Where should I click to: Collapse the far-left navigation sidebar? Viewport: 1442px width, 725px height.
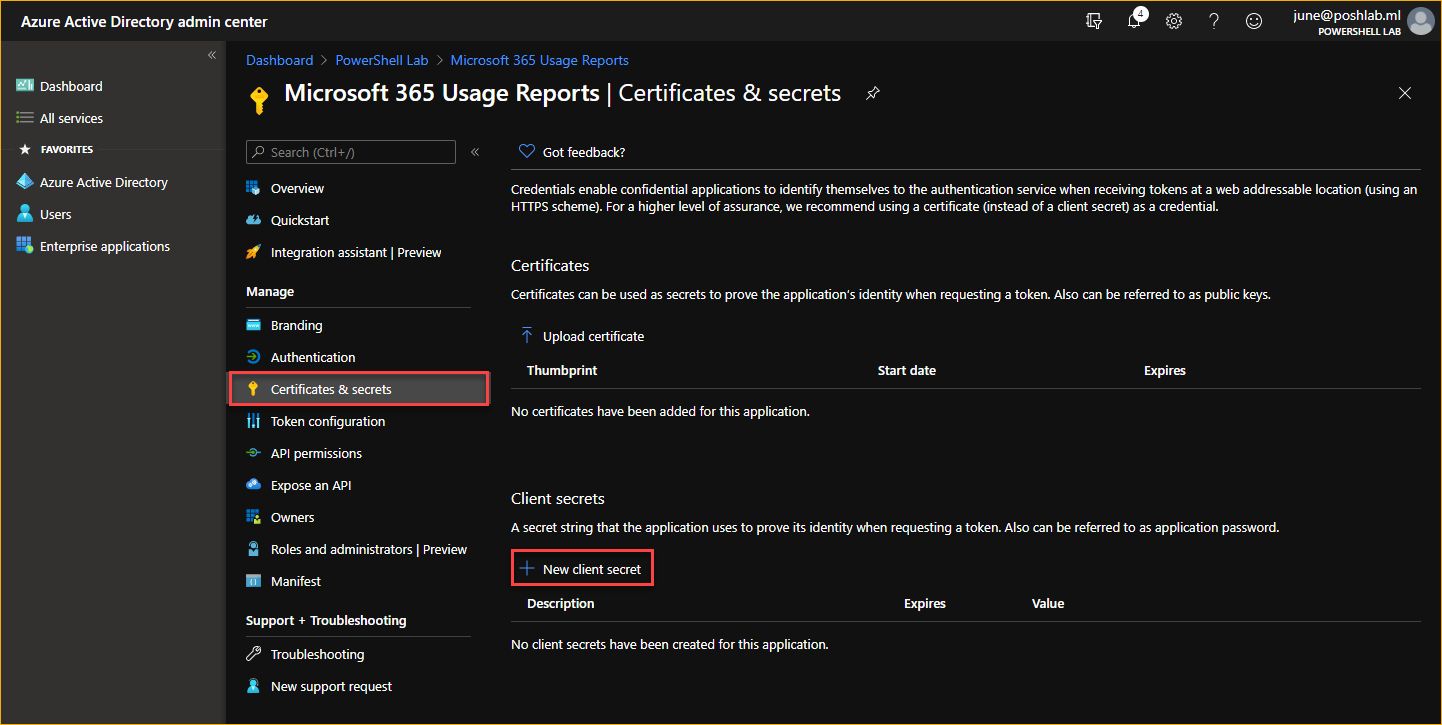pyautogui.click(x=212, y=55)
